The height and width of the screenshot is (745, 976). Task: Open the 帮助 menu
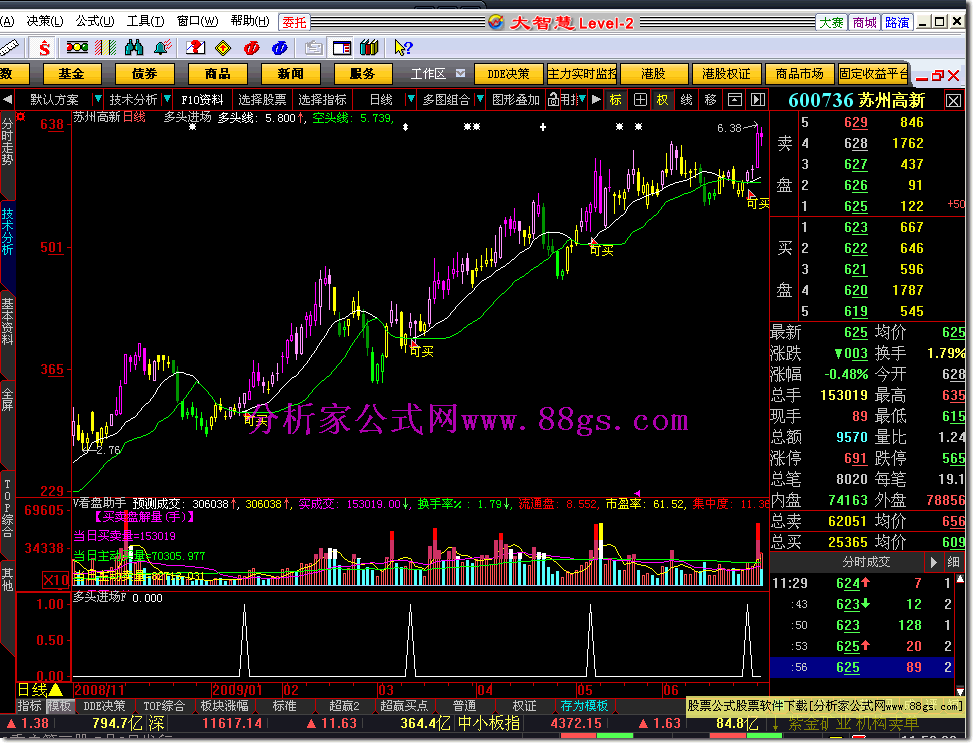250,21
